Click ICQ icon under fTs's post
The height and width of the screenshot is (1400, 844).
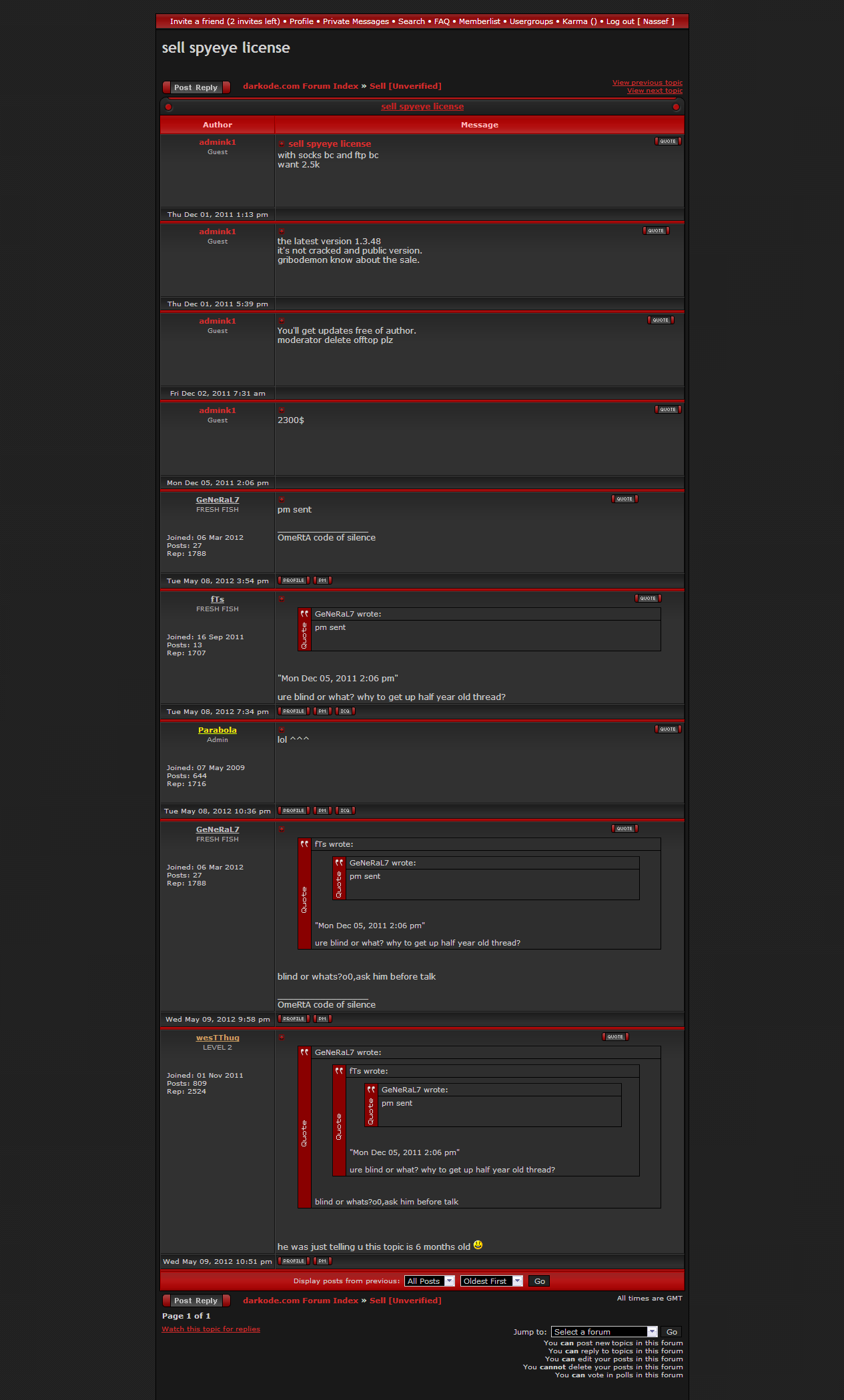(x=345, y=711)
